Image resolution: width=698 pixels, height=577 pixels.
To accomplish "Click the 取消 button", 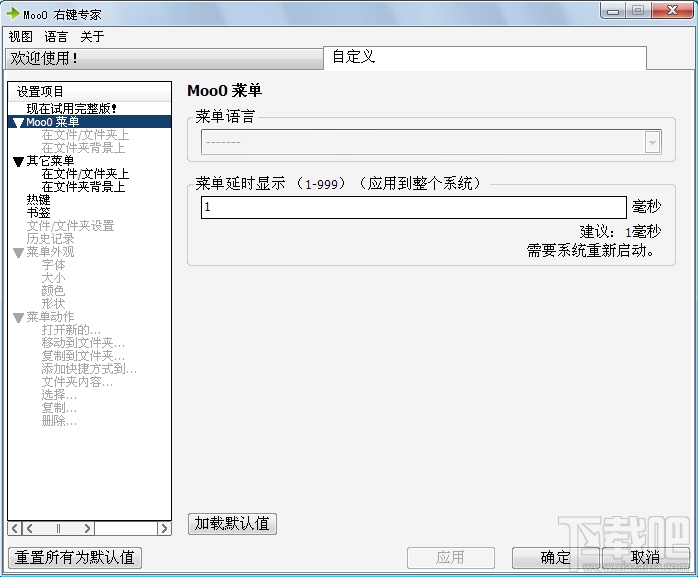I will (645, 558).
